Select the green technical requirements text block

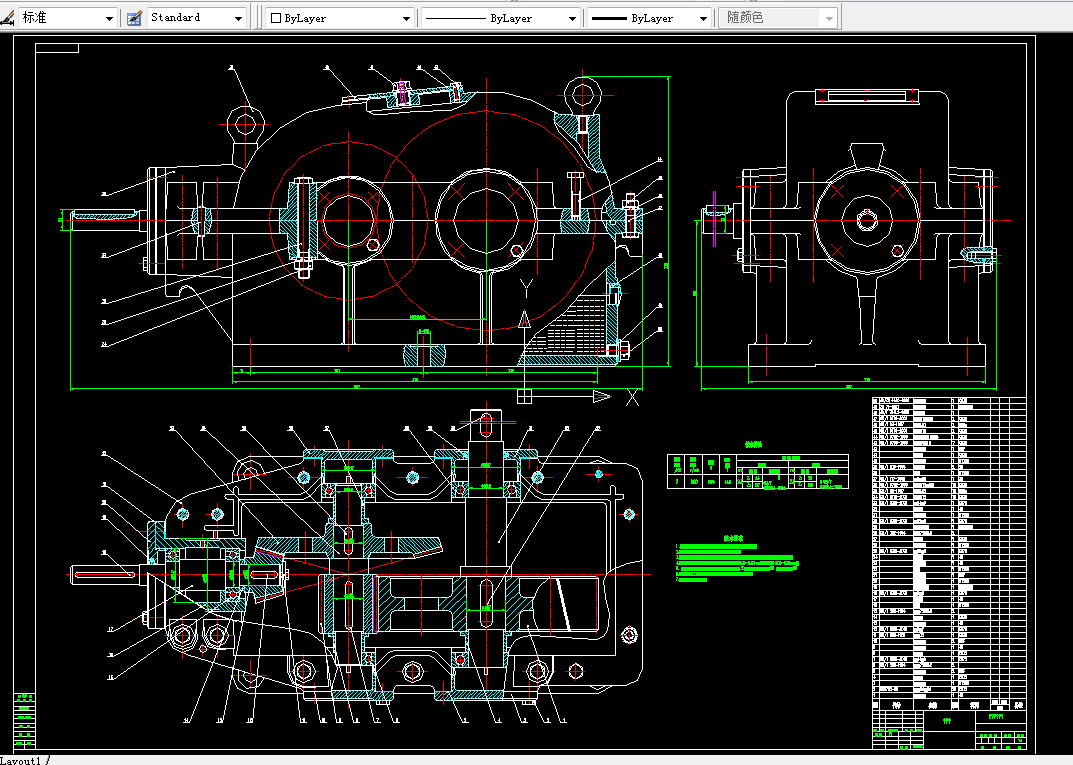737,559
